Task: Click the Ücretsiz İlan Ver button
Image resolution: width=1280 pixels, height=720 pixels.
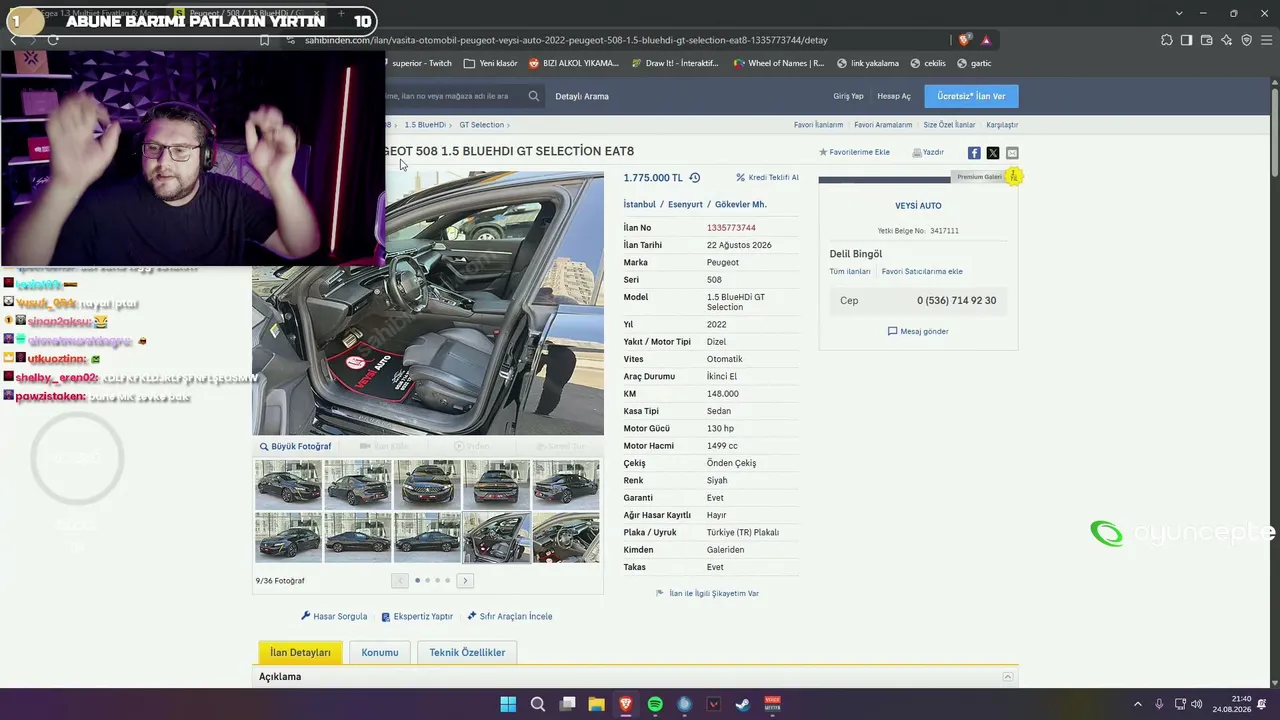Action: pyautogui.click(x=971, y=96)
